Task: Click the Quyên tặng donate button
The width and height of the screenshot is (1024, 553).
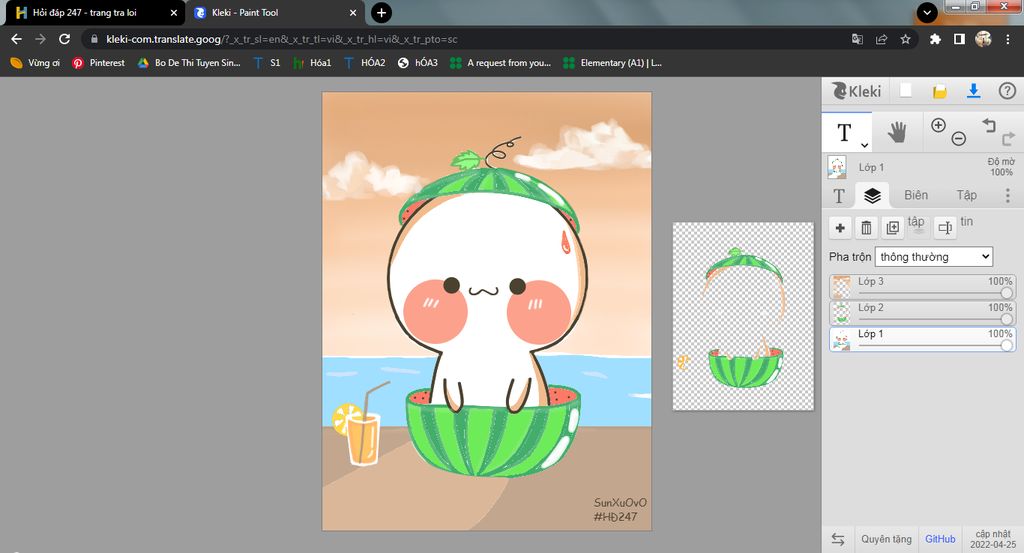Action: click(886, 539)
